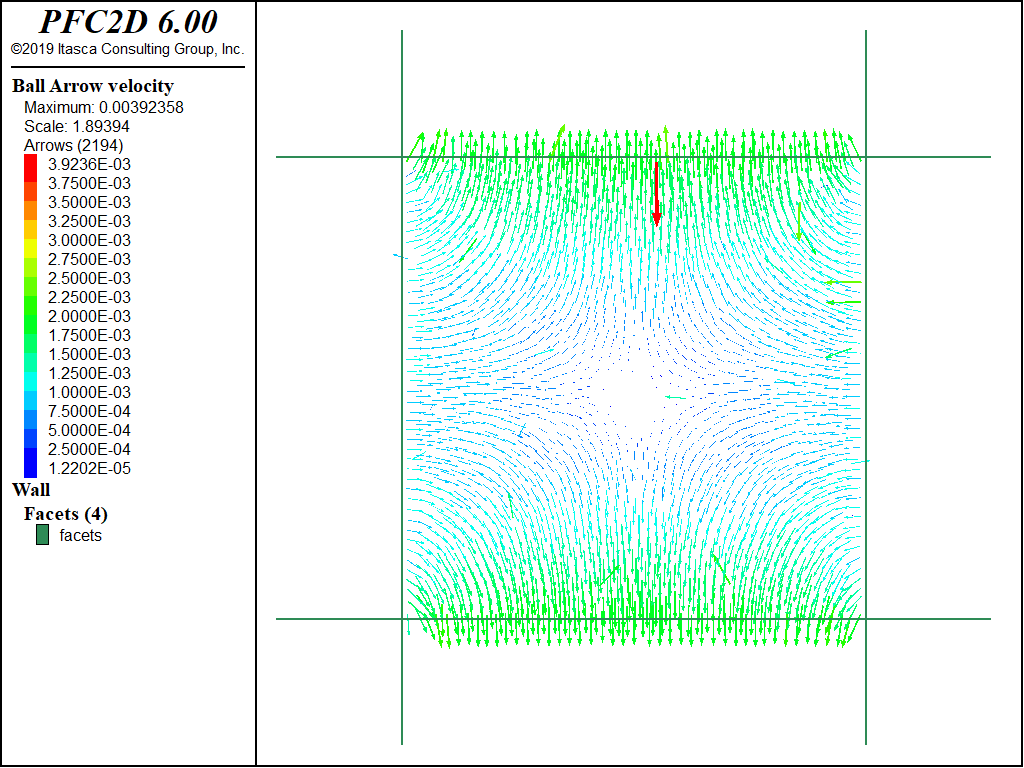Select the Itasca Consulting Group copyright line
1024x768 pixels.
(127, 50)
